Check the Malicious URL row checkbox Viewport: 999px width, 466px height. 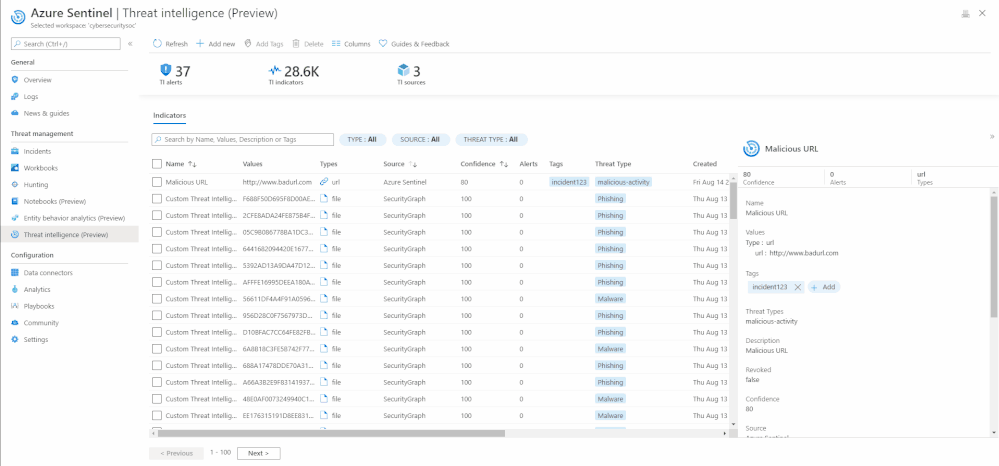coord(157,182)
